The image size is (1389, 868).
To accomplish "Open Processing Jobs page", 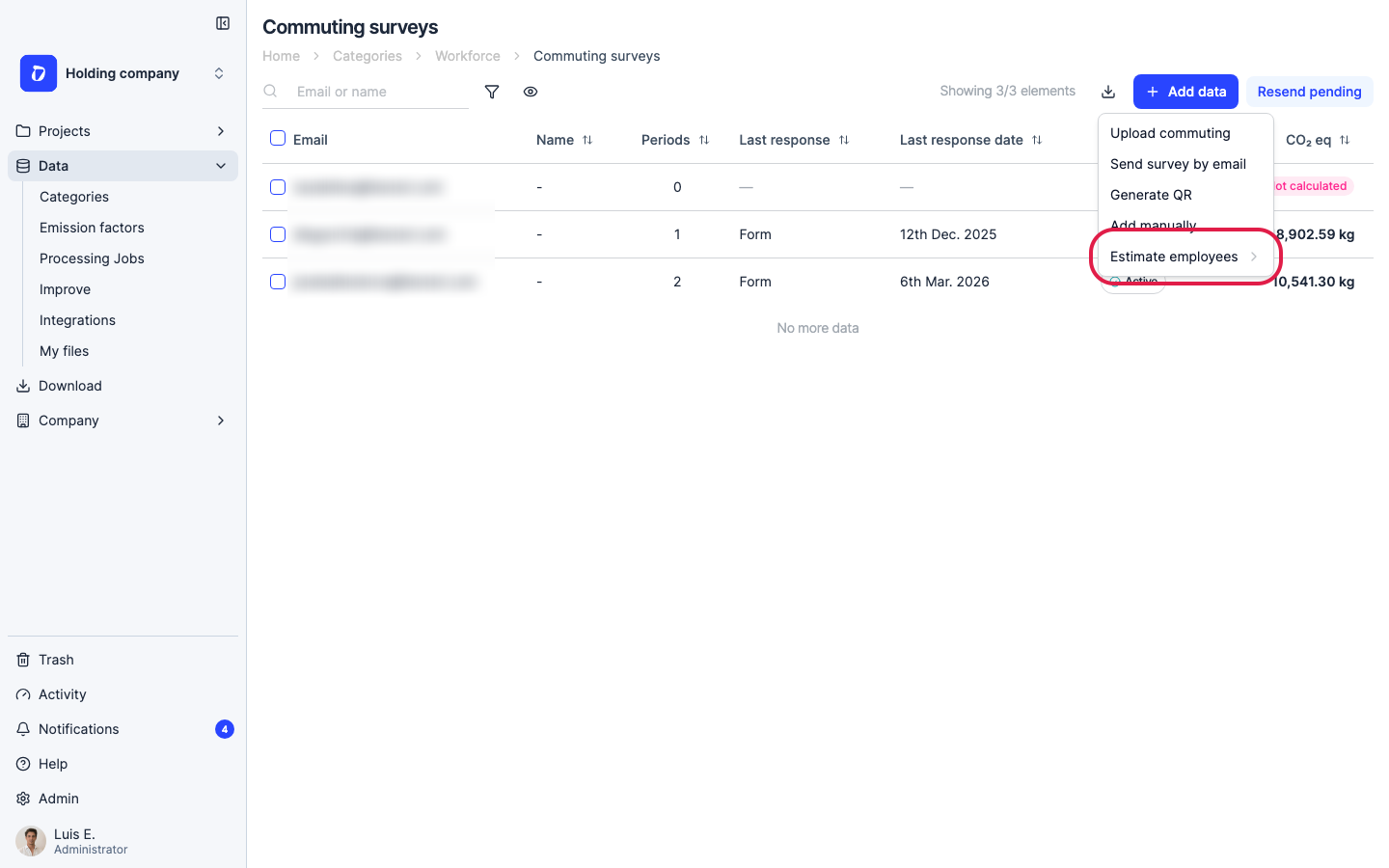I will (92, 258).
